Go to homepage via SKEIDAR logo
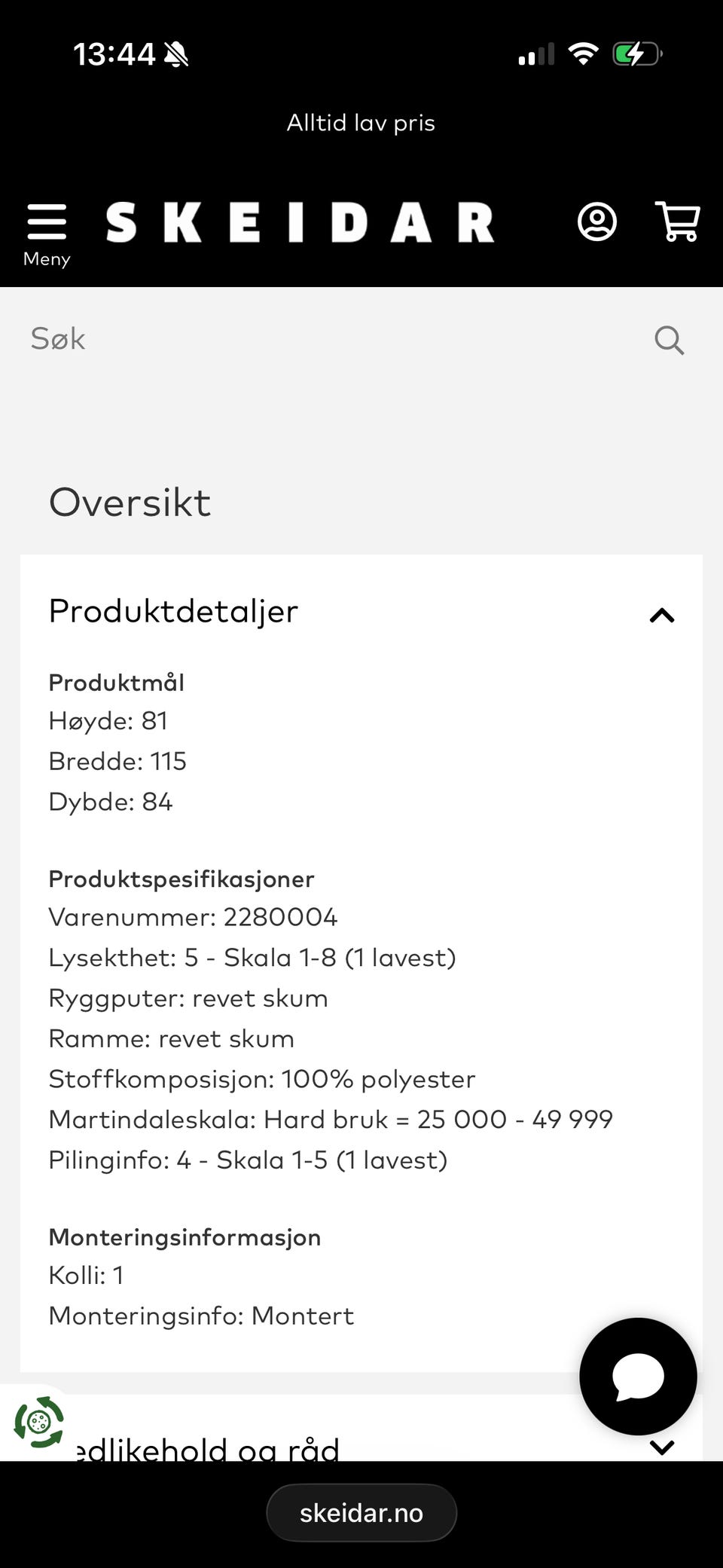723x1568 pixels. pyautogui.click(x=300, y=222)
